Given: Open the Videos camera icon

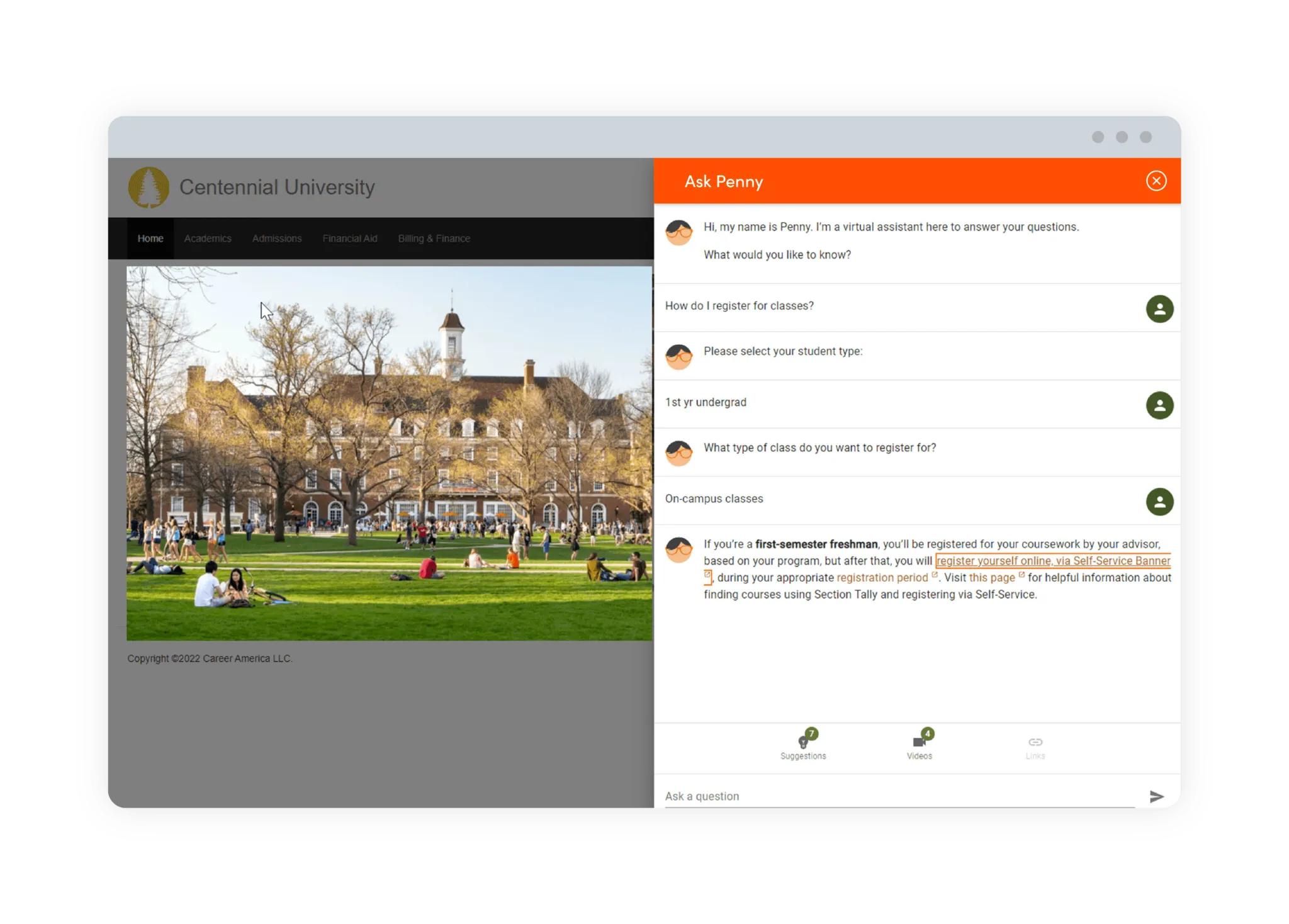Looking at the screenshot, I should tap(919, 743).
